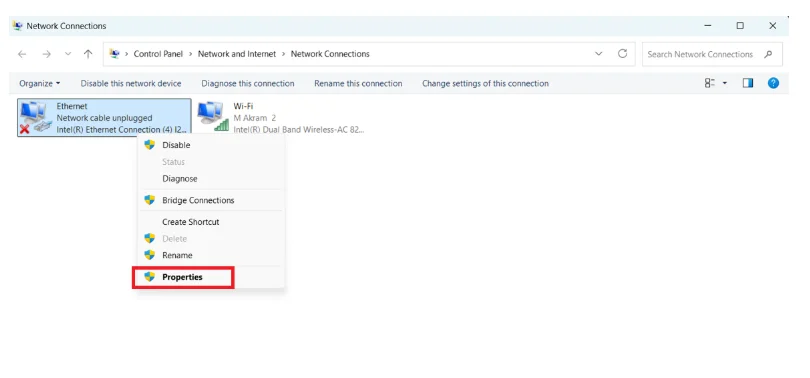Maximize the Network Connections window
Screen dimensions: 810x378
740,26
